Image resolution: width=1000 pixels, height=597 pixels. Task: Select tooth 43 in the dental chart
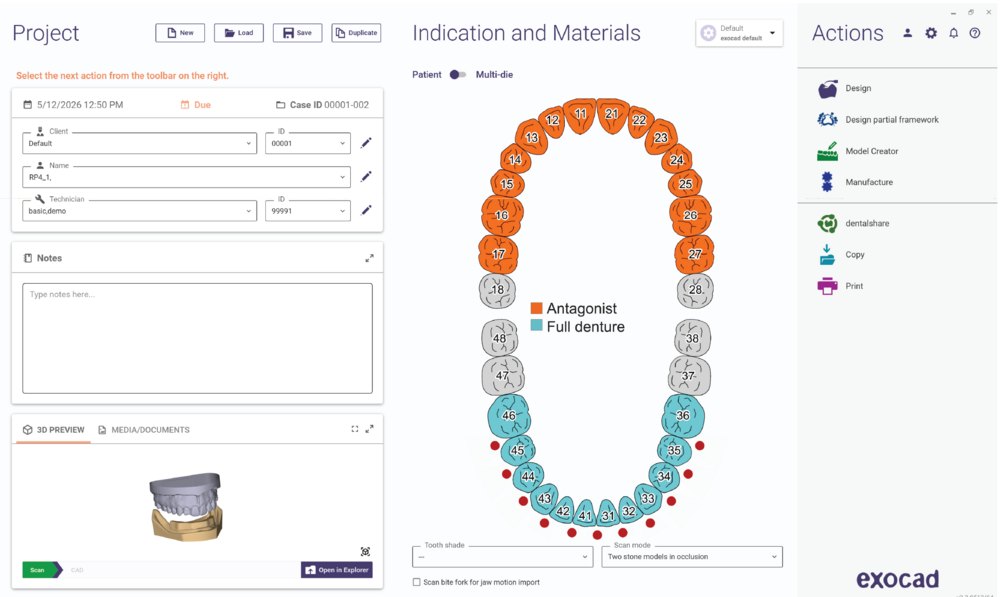tap(545, 498)
